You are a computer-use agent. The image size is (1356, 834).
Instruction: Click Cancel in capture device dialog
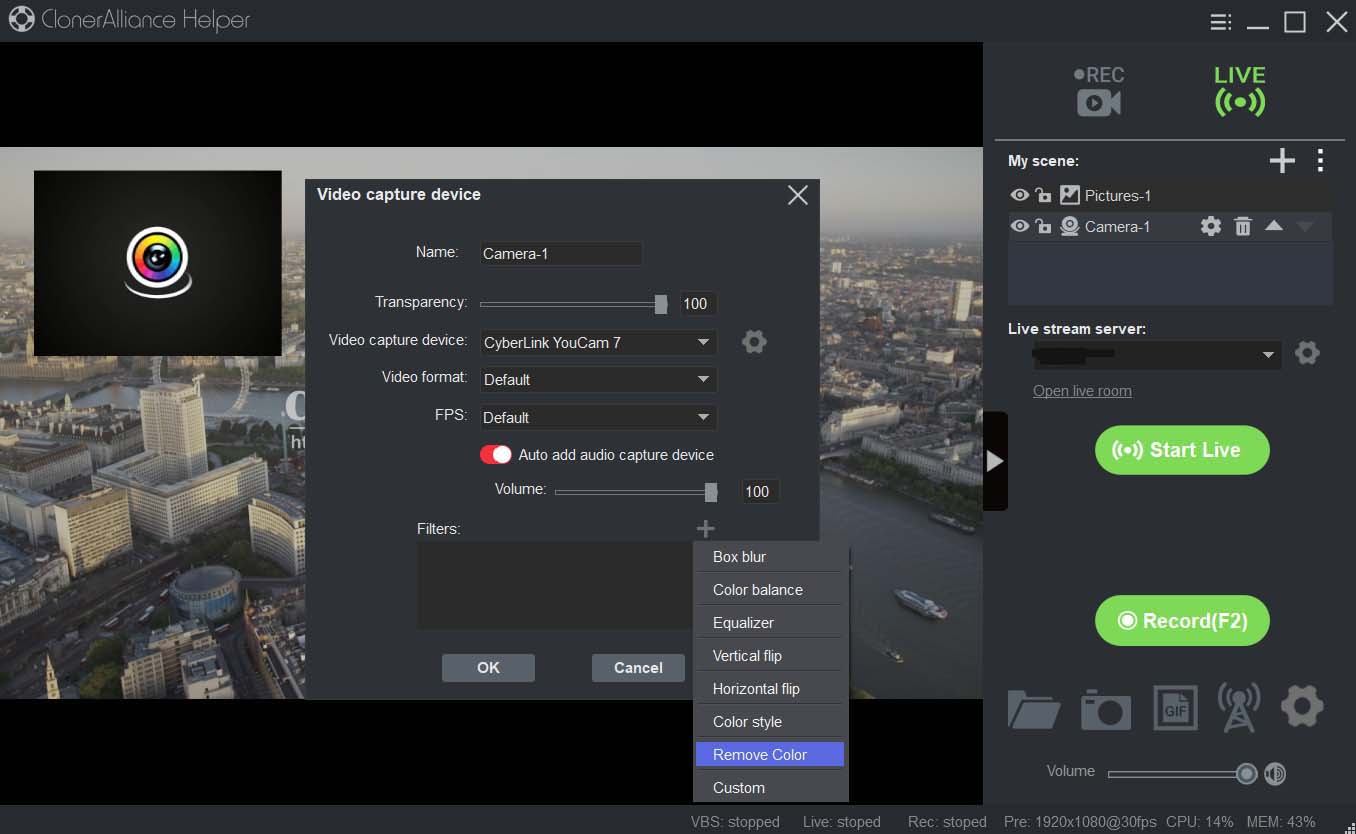(638, 668)
